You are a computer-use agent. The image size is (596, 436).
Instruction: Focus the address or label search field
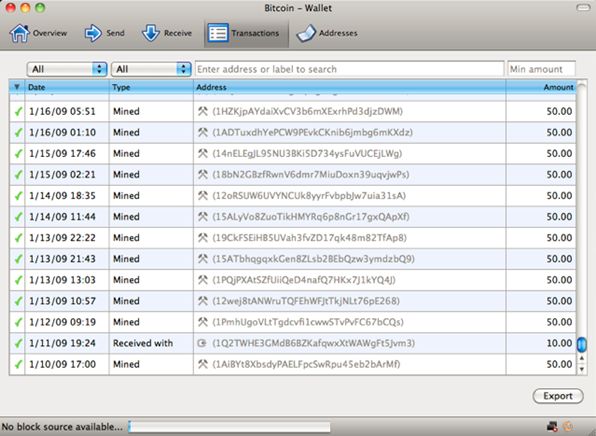point(349,69)
